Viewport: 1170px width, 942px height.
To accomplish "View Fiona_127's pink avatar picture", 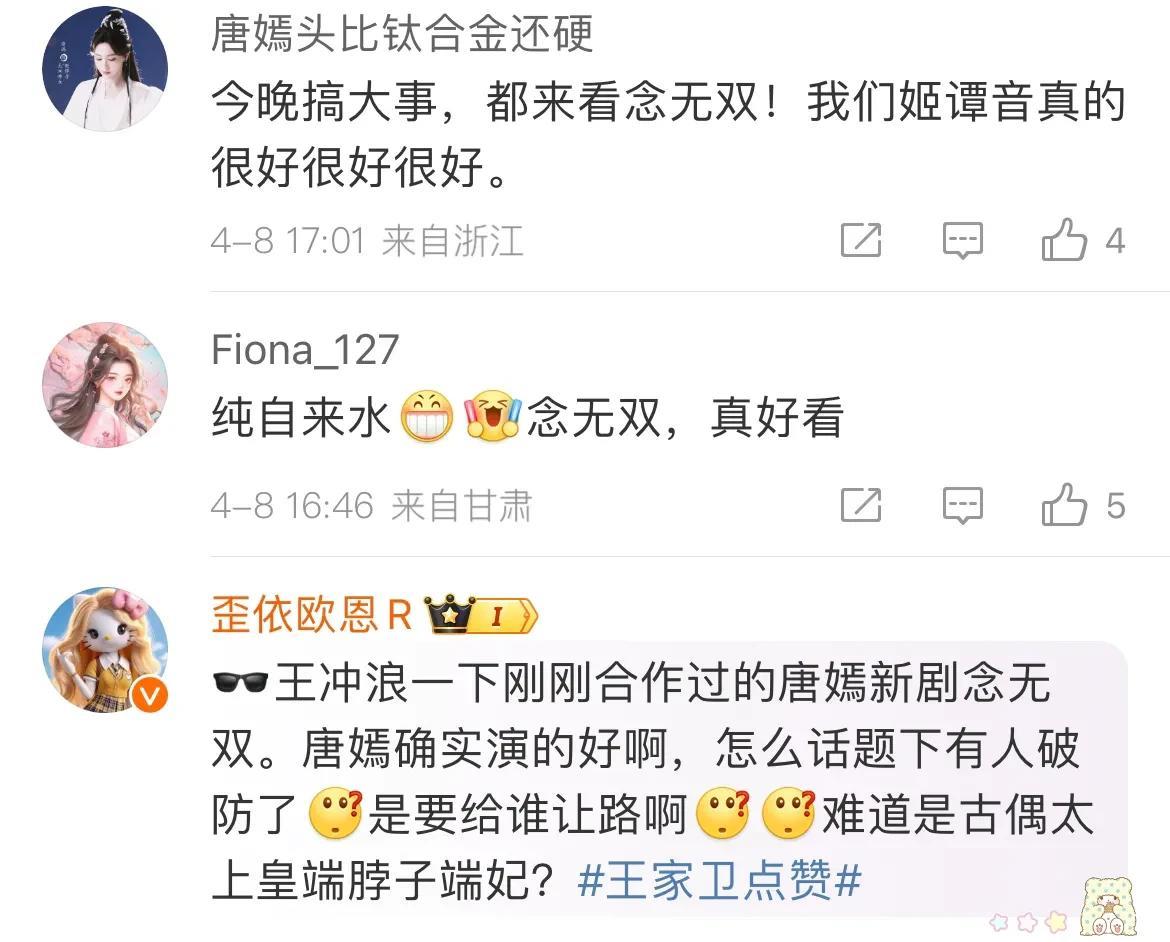I will pyautogui.click(x=105, y=384).
